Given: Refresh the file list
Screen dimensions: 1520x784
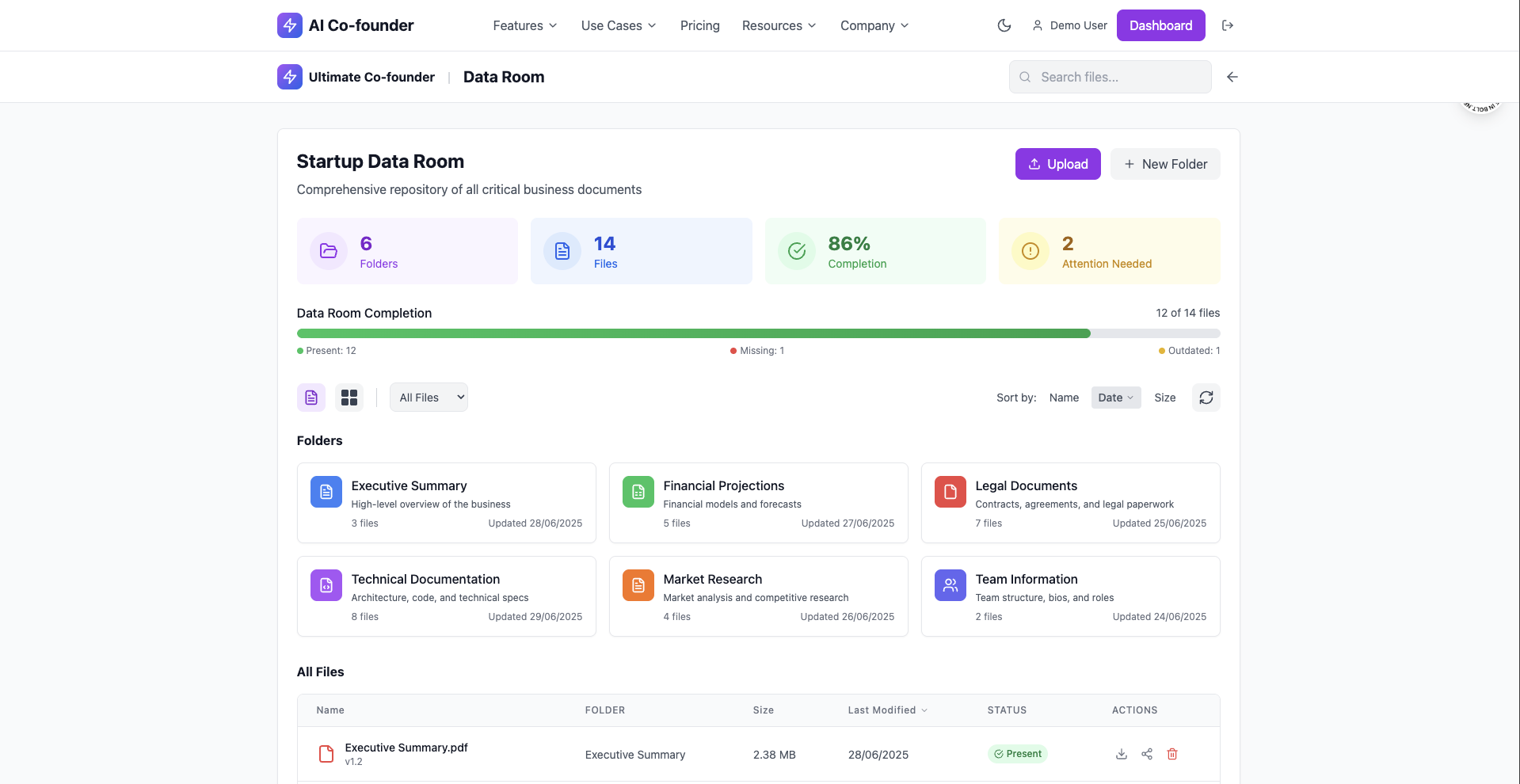Looking at the screenshot, I should pyautogui.click(x=1206, y=398).
